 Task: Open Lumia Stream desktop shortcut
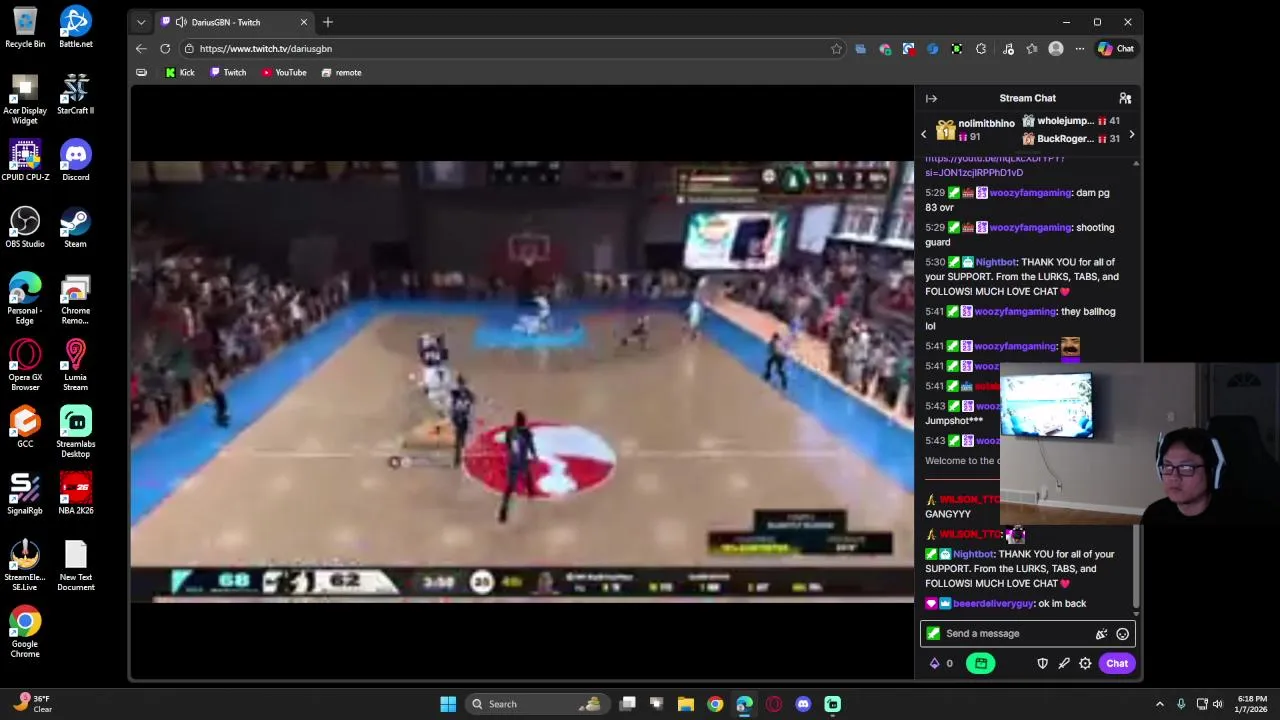point(76,365)
